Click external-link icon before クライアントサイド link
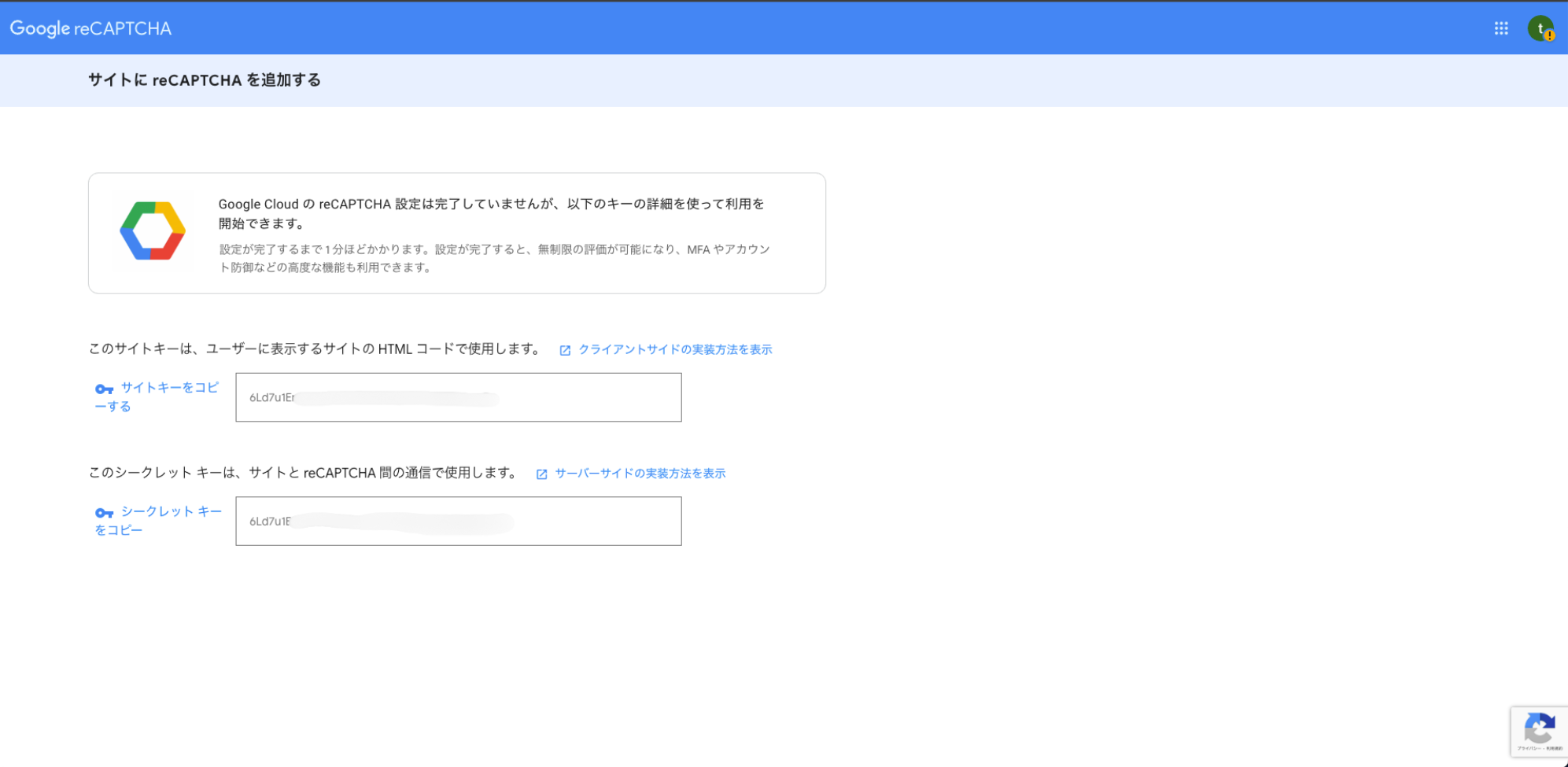Viewport: 1568px width, 767px height. [x=565, y=350]
